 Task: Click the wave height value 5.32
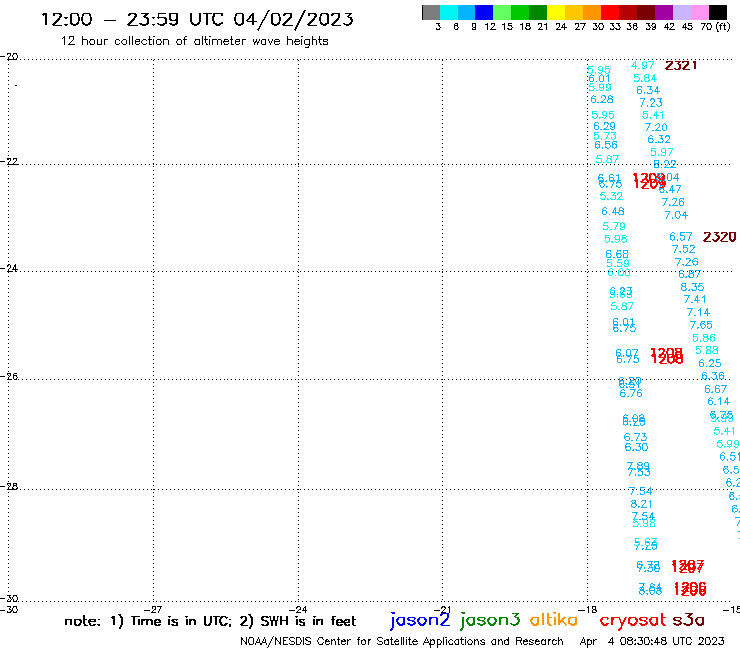pos(611,196)
